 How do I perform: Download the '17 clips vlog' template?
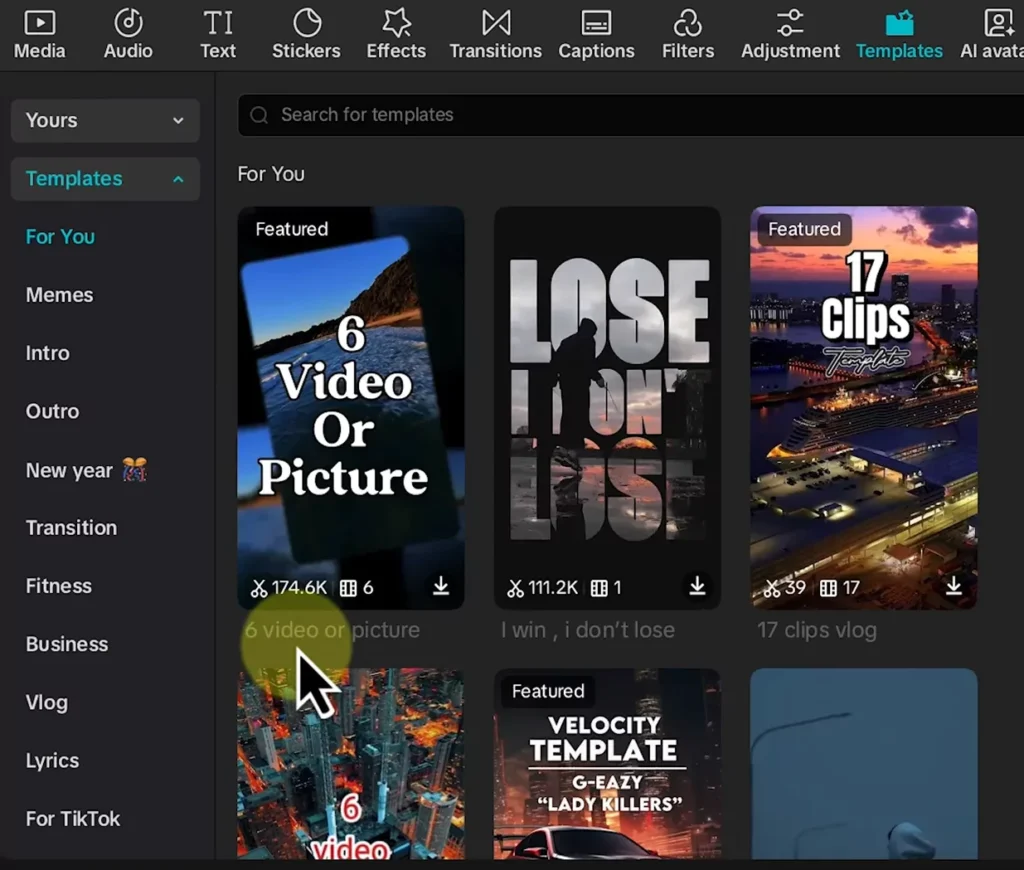coord(954,587)
